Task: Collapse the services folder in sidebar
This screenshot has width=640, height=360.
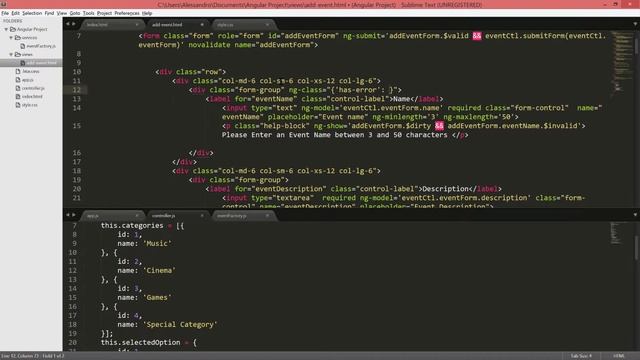Action: (11, 38)
